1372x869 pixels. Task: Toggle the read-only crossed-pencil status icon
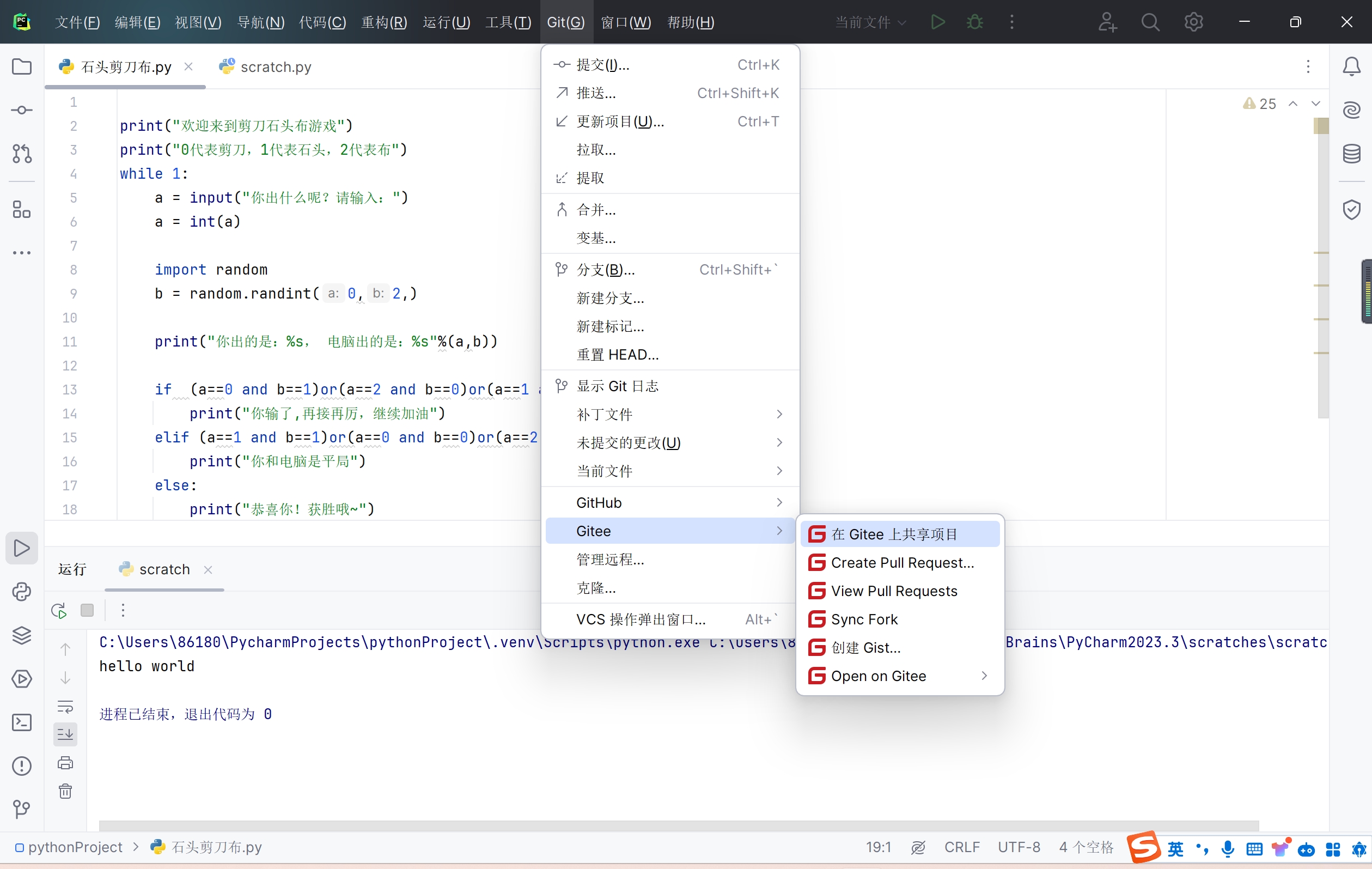918,847
